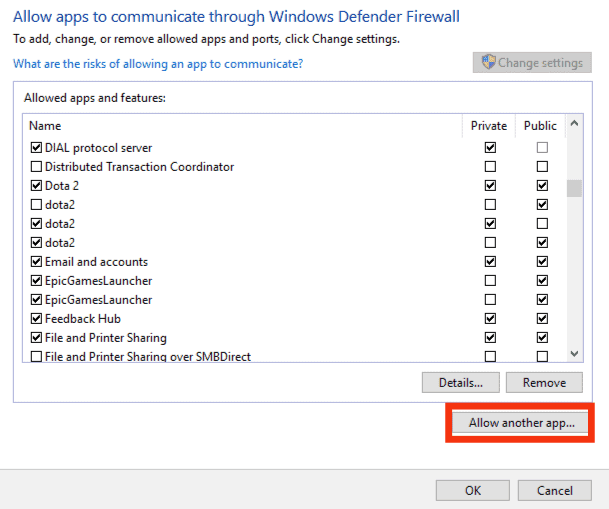Select the DIAL protocol server entry text
Screen dimensions: 609x509
point(98,148)
